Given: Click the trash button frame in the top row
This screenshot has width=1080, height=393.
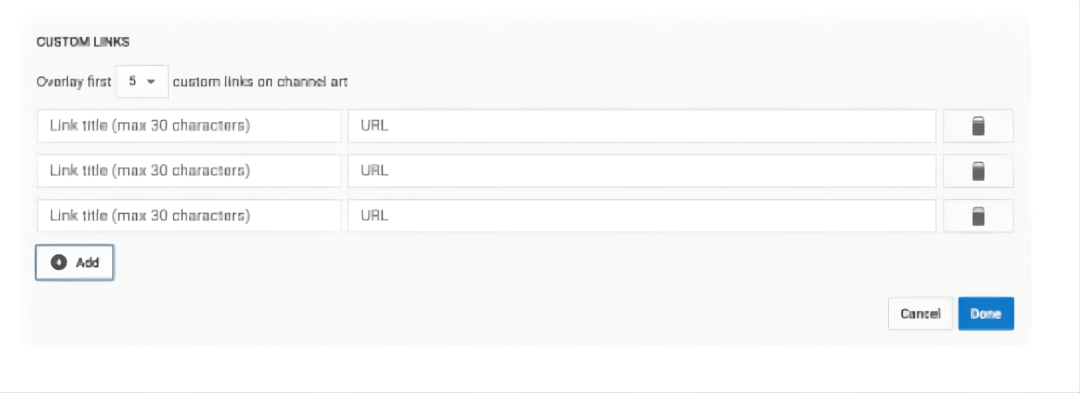Looking at the screenshot, I should (x=978, y=126).
